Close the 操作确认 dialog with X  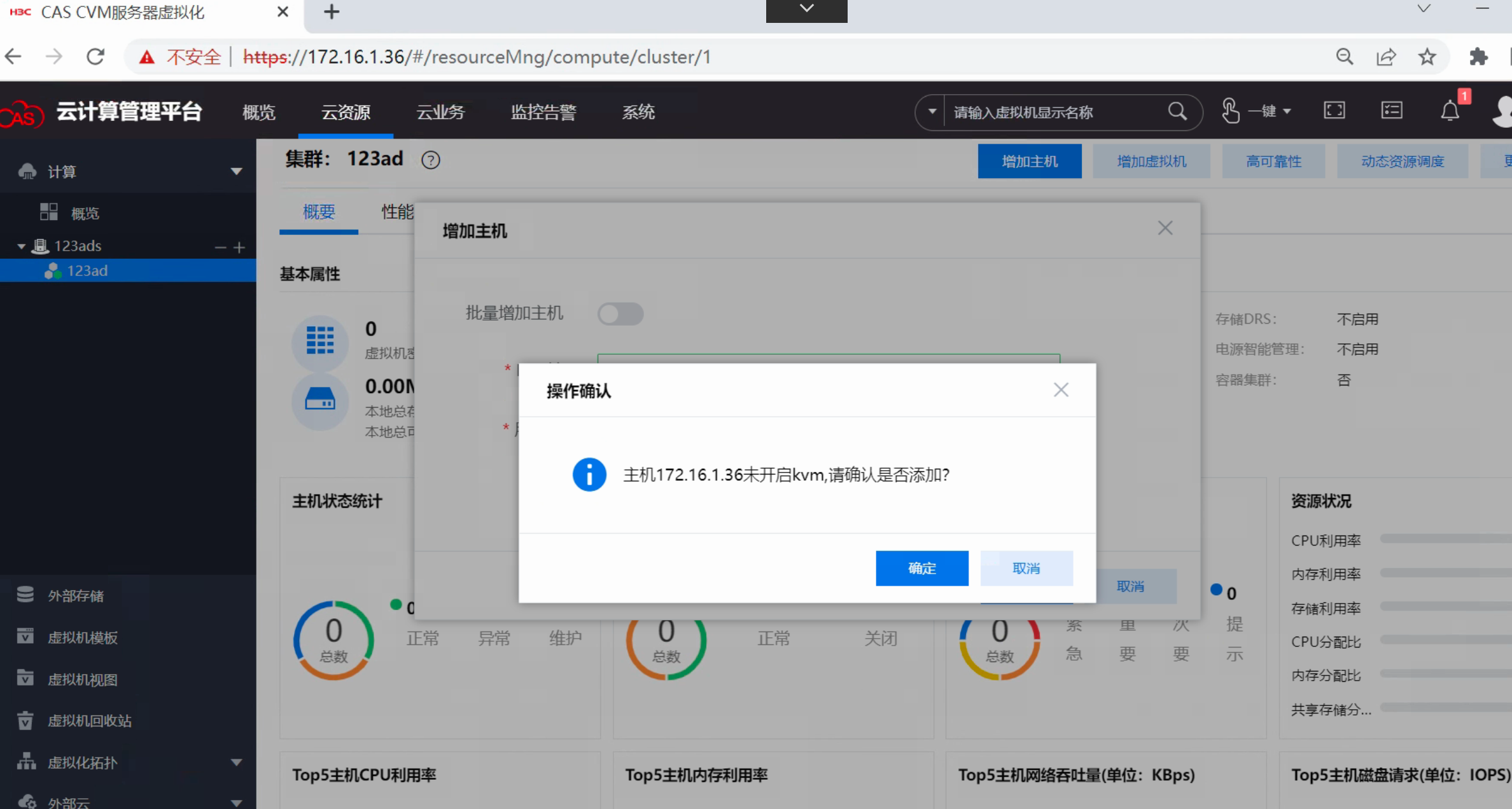[x=1060, y=390]
